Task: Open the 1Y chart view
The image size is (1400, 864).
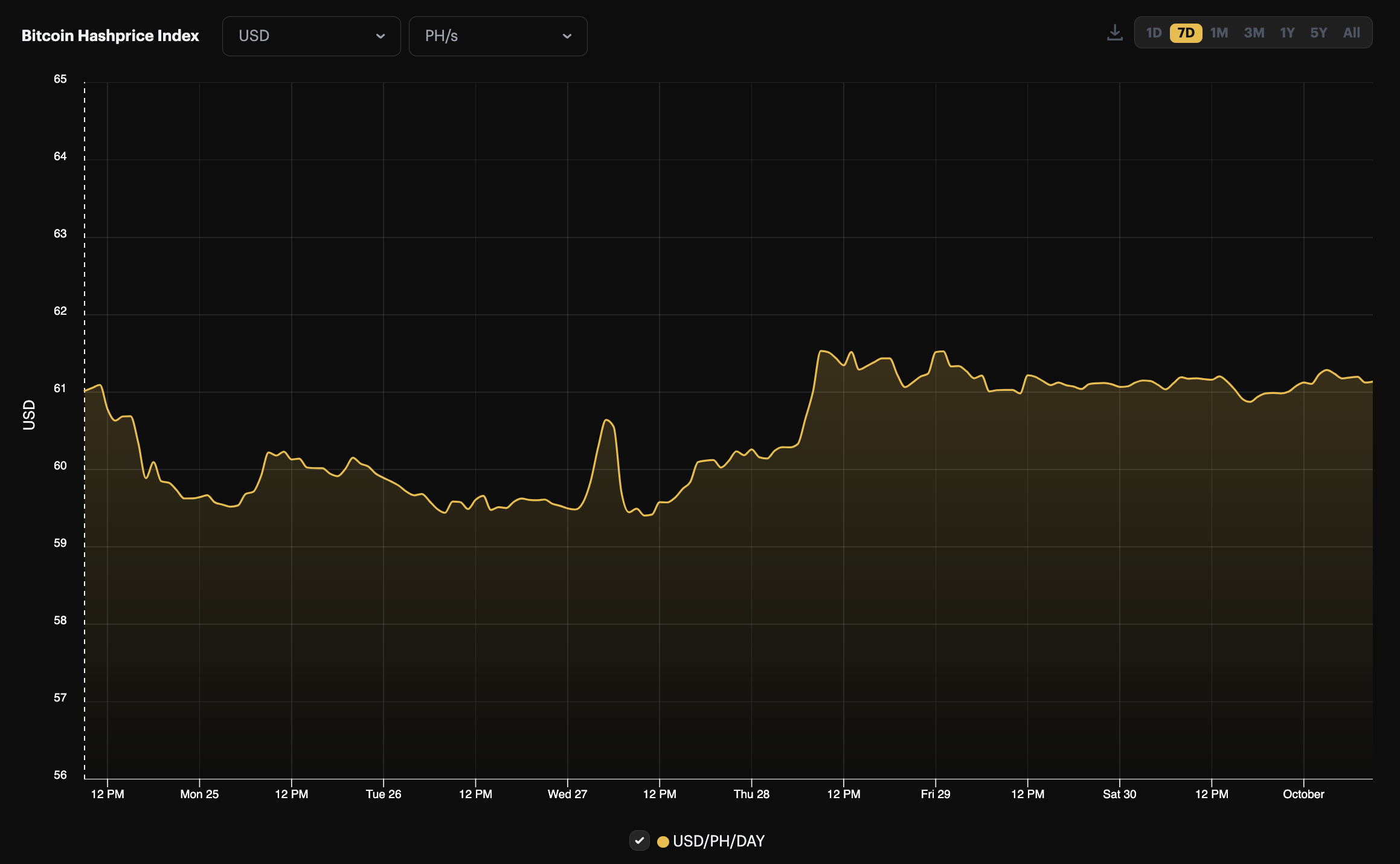Action: point(1287,33)
